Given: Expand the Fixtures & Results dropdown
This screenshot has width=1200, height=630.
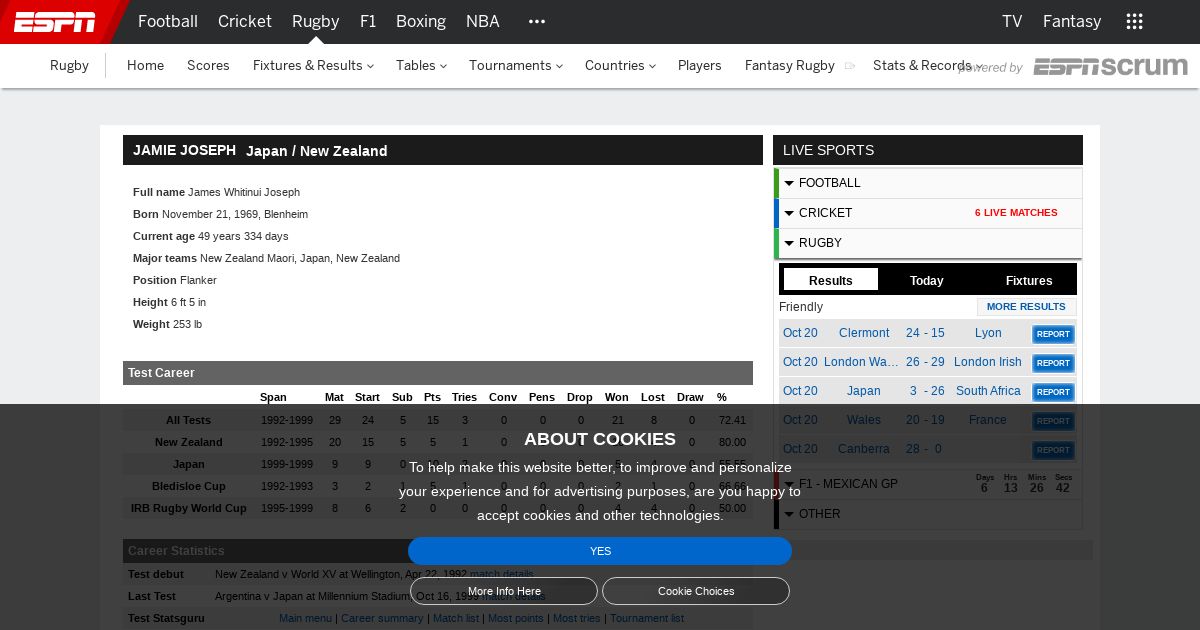Looking at the screenshot, I should click(313, 65).
